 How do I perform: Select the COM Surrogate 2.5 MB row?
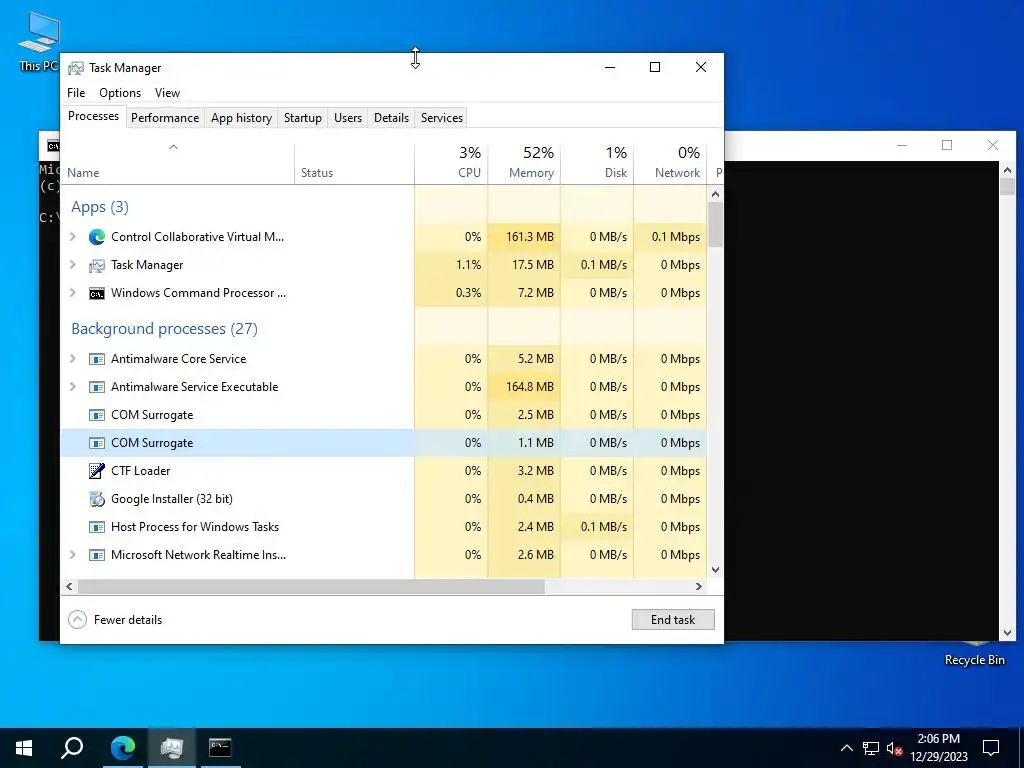[384, 415]
